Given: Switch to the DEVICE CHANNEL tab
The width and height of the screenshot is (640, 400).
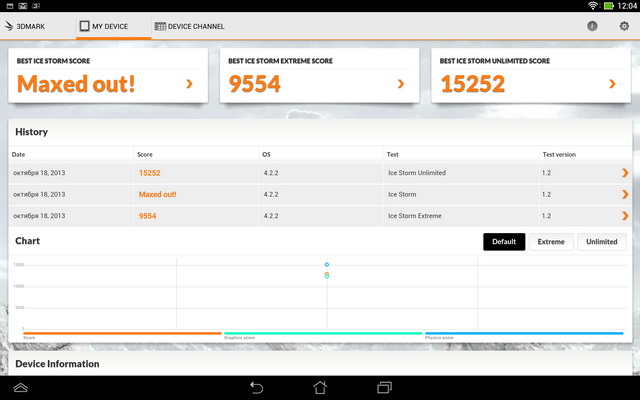Looking at the screenshot, I should coord(189,26).
